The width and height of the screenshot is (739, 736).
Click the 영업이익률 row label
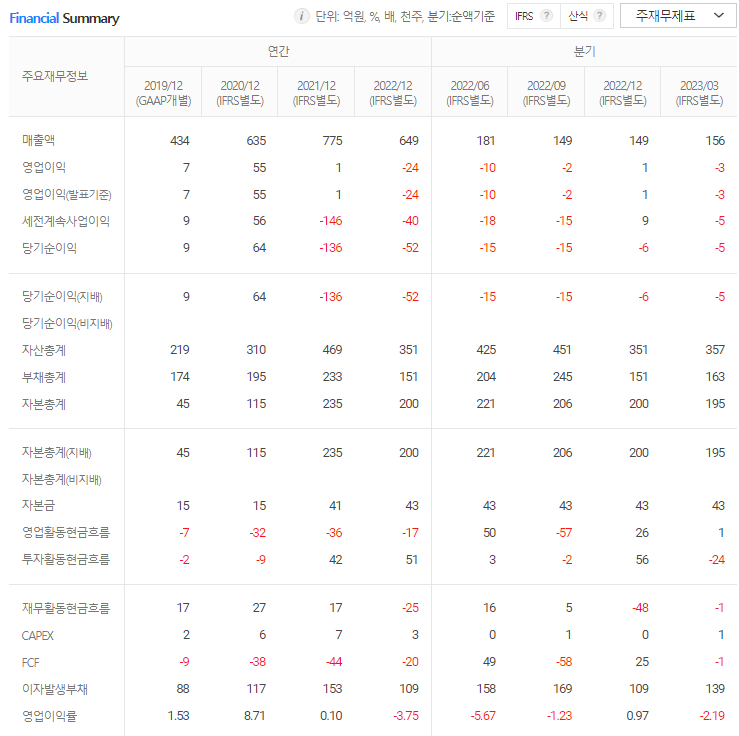[49, 716]
